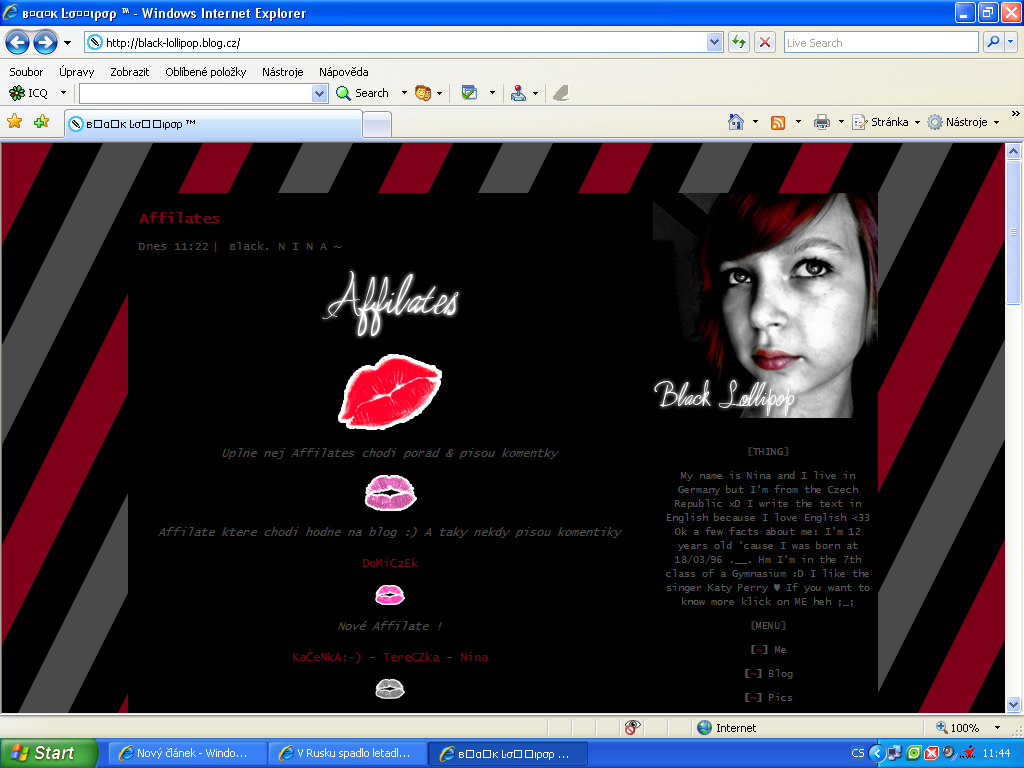This screenshot has height=768, width=1024.
Task: Click into the Live Search field
Action: [x=880, y=43]
